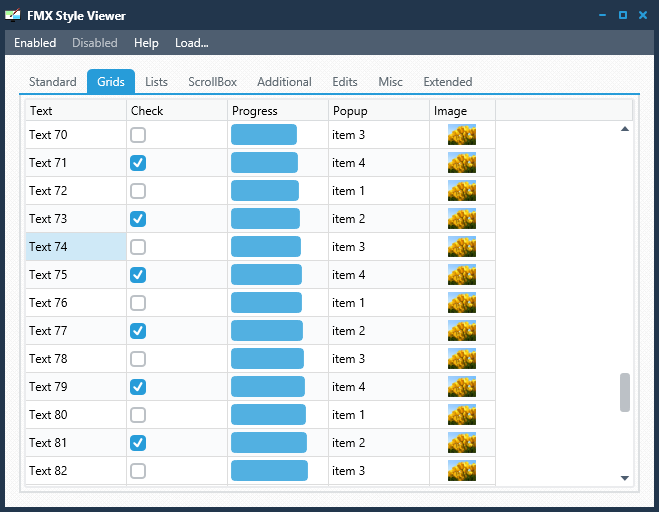Viewport: 659px width, 512px height.
Task: Uncheck the checkbox in the Text 79 row
Action: [x=138, y=387]
